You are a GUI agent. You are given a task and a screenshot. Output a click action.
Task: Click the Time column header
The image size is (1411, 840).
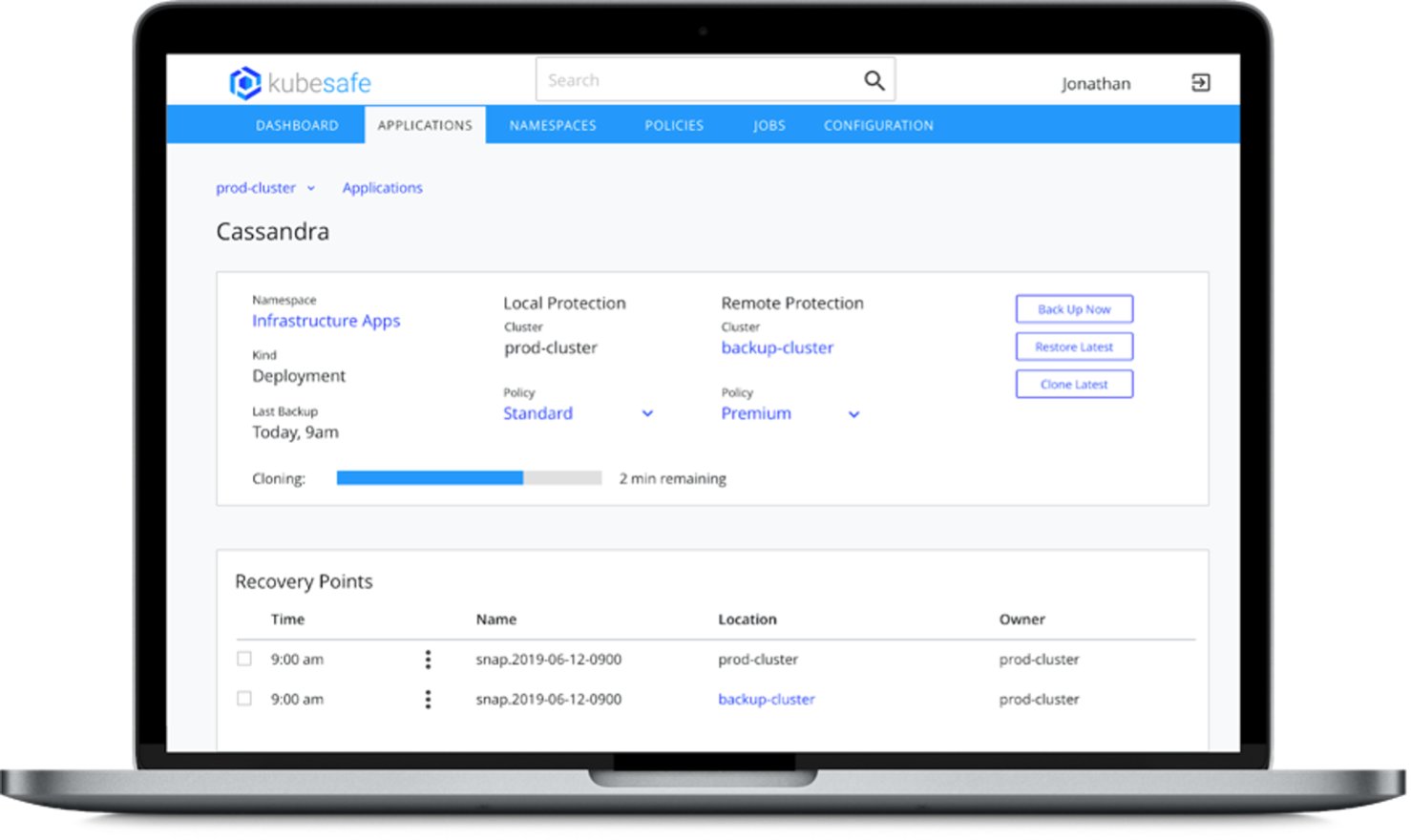tap(287, 619)
